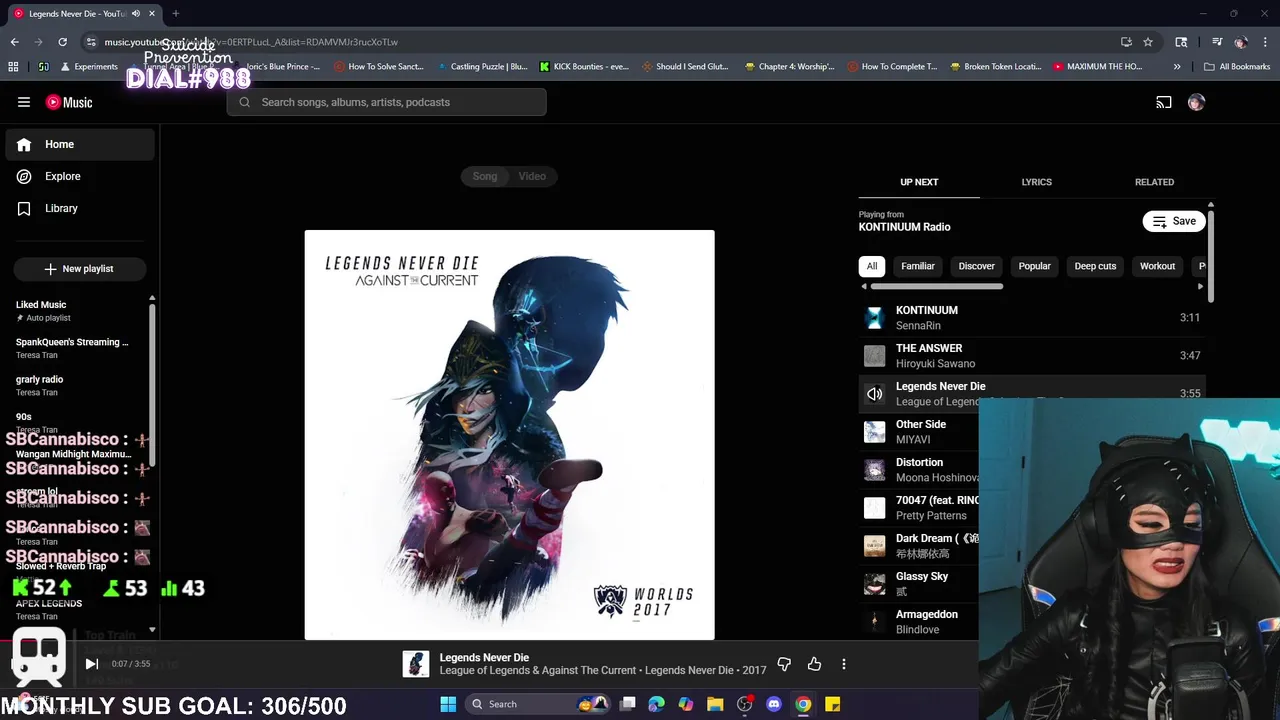Image resolution: width=1280 pixels, height=720 pixels.
Task: Click Glassy Sky track thumbnail
Action: (x=875, y=584)
